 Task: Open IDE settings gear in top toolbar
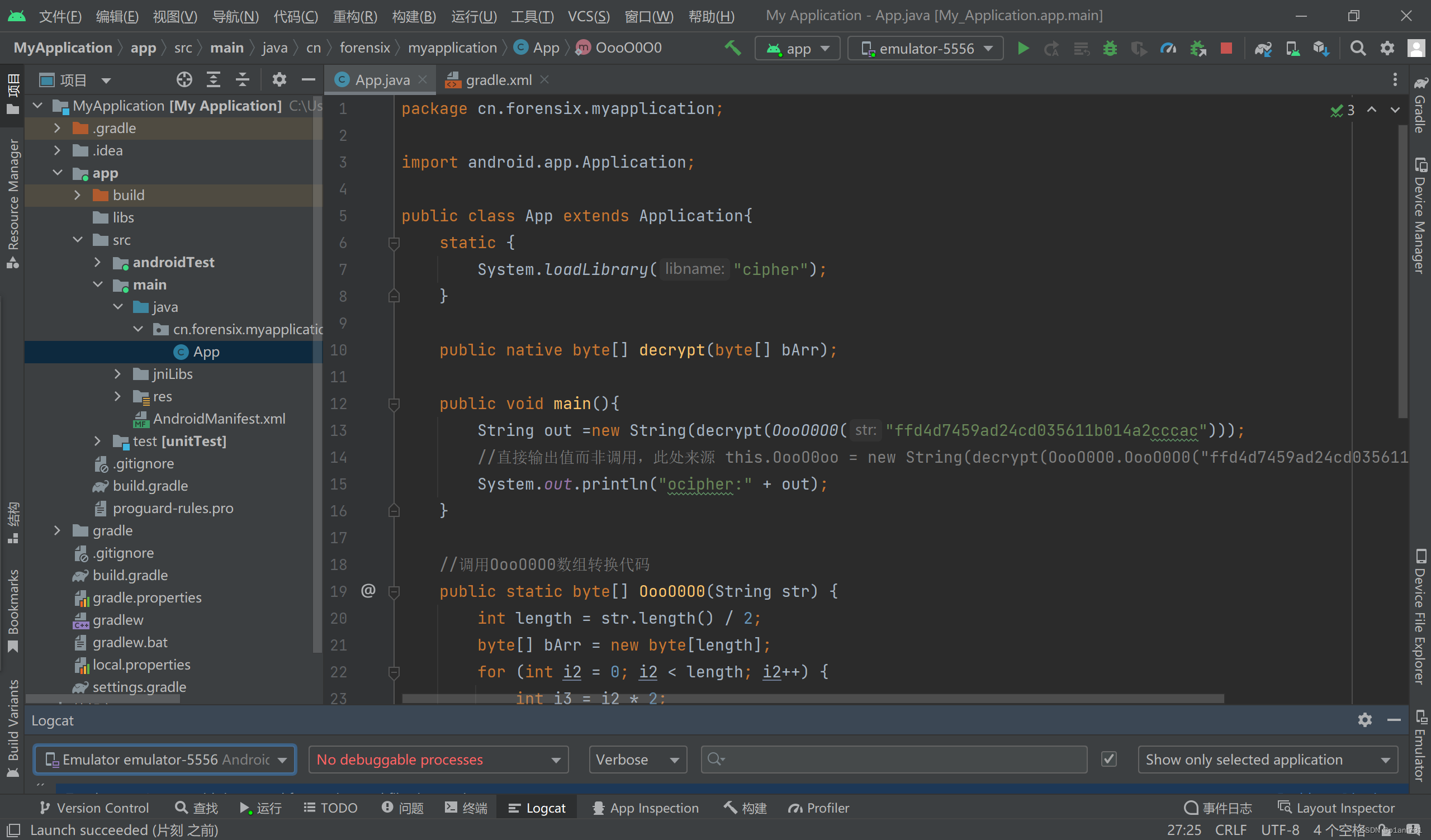[x=1387, y=48]
